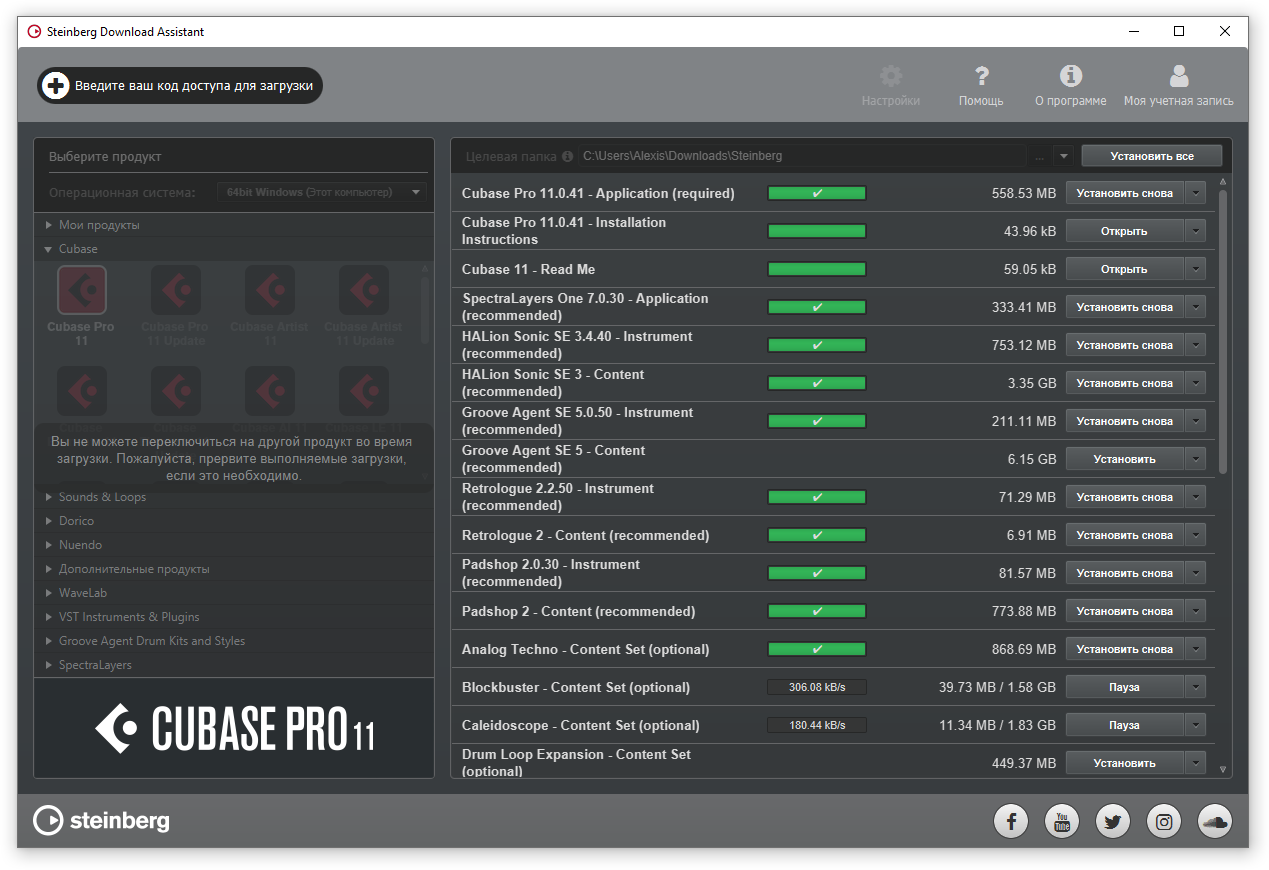Open Steinberg YouTube channel icon
This screenshot has width=1269, height=870.
pos(1062,822)
